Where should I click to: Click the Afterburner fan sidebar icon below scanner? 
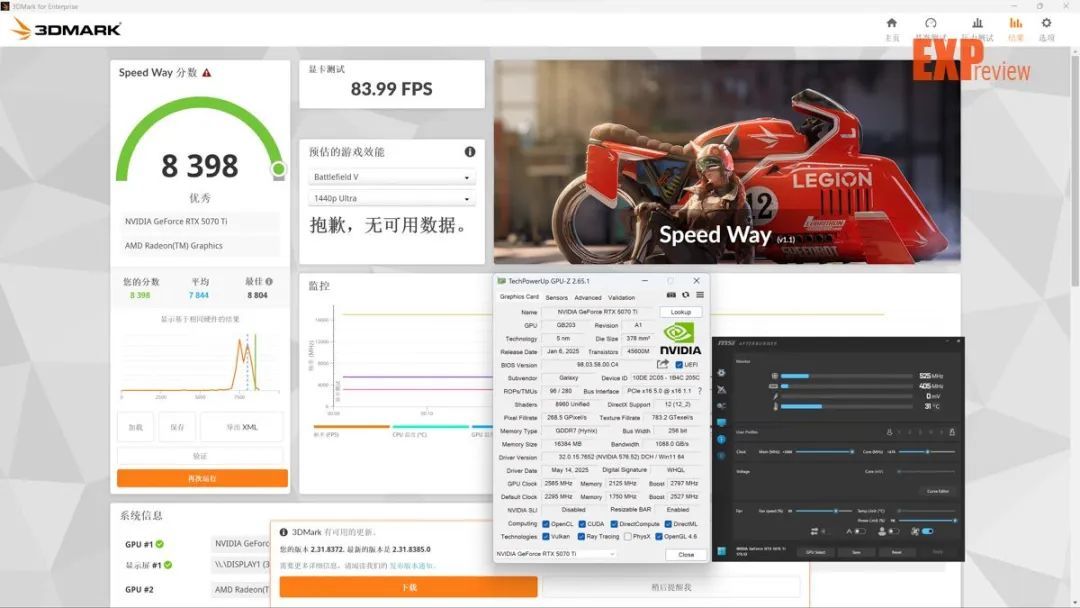point(721,406)
